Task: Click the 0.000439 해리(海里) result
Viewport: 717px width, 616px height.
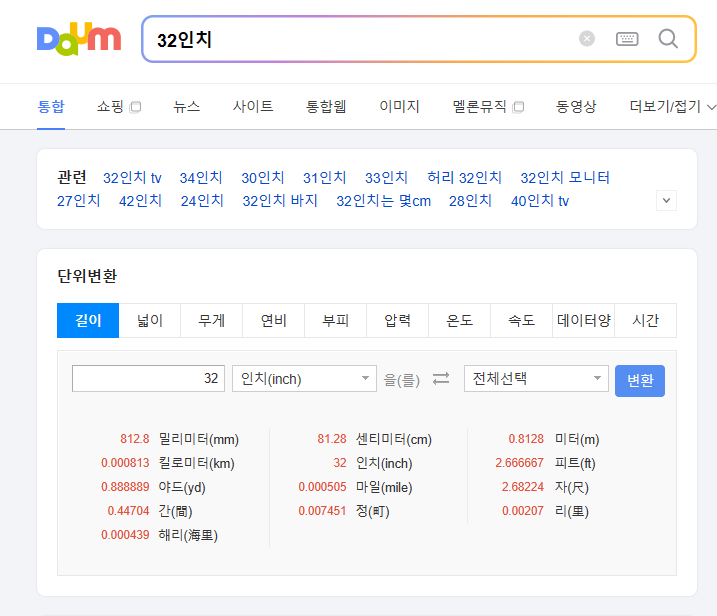Action: [x=160, y=535]
